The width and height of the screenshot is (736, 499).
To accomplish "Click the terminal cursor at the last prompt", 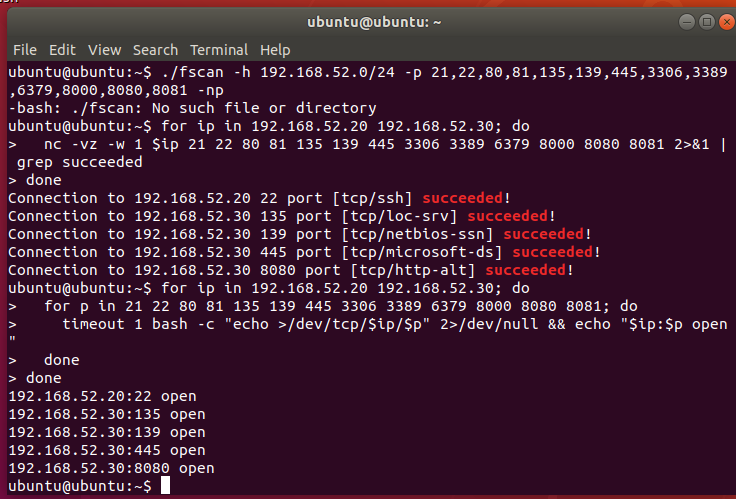I will [x=165, y=485].
